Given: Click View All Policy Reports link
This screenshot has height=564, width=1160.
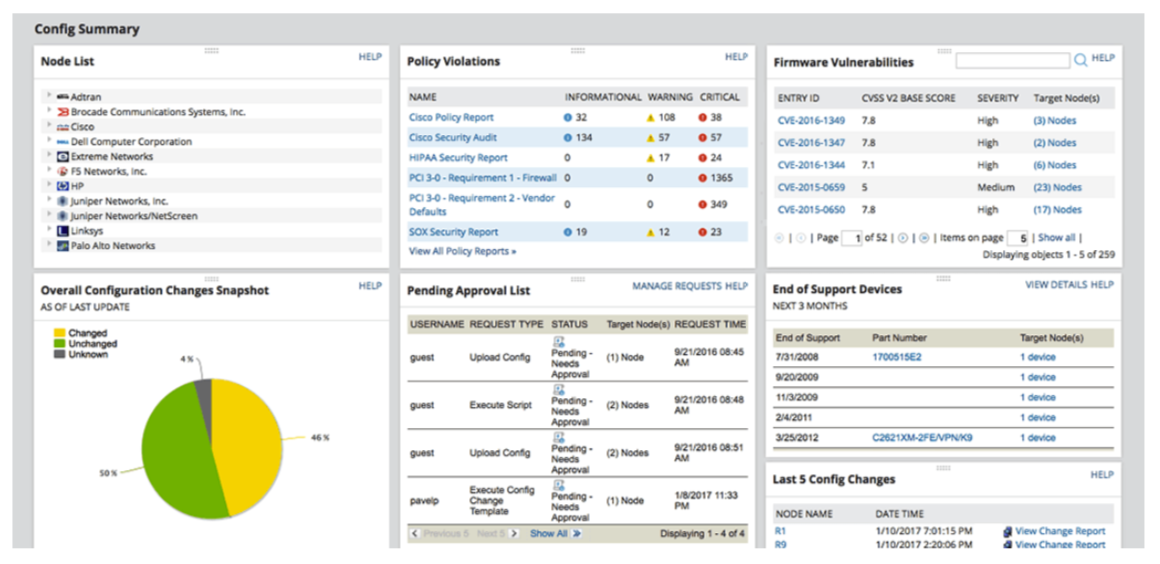Looking at the screenshot, I should pos(462,251).
